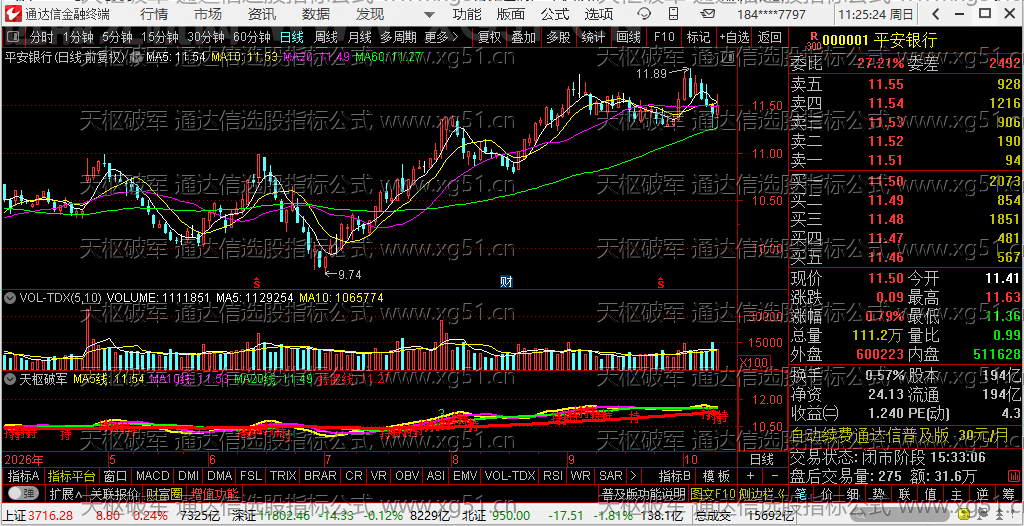Expand the 扩展 panel
Image resolution: width=1024 pixels, height=526 pixels.
65,493
